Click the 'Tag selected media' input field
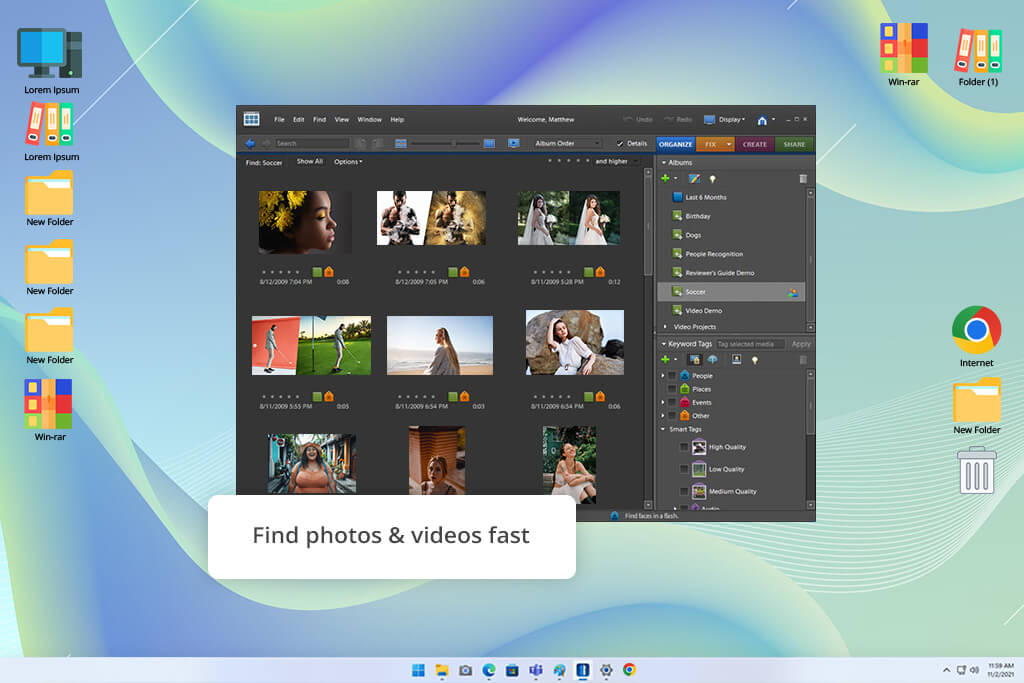 [750, 344]
